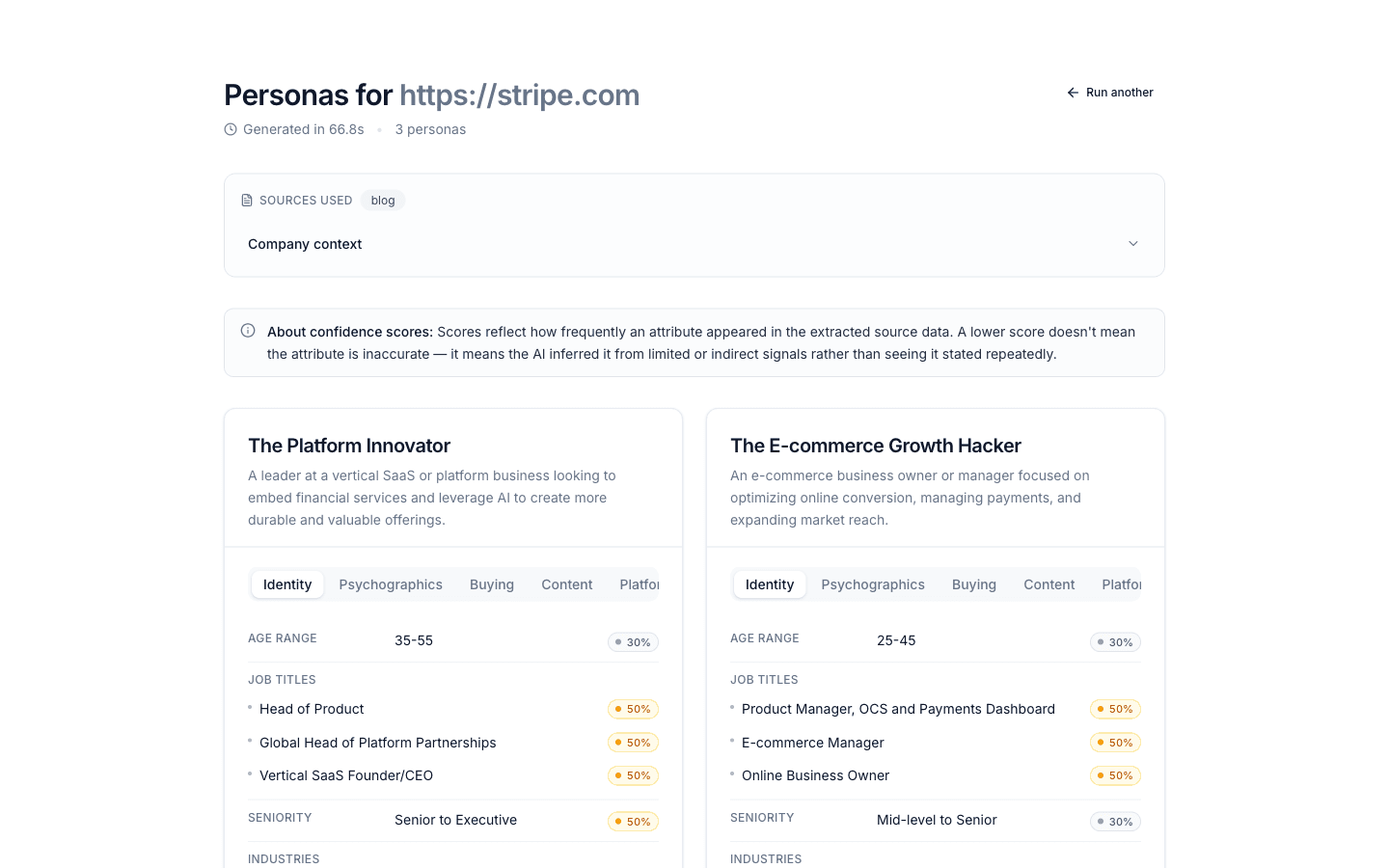Click the "Generated in 66.8s" text
The width and height of the screenshot is (1389, 868).
point(304,129)
